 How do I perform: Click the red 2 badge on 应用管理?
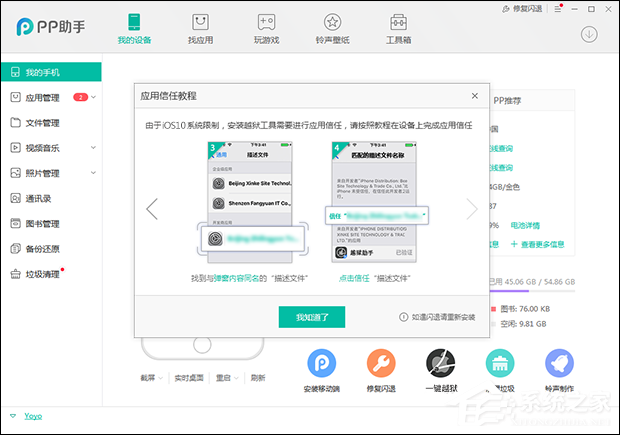80,97
